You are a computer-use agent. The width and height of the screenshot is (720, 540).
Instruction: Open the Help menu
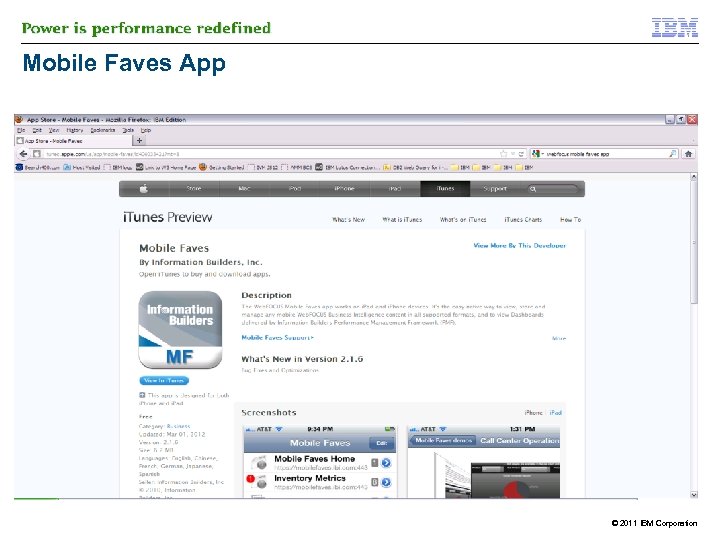[146, 130]
